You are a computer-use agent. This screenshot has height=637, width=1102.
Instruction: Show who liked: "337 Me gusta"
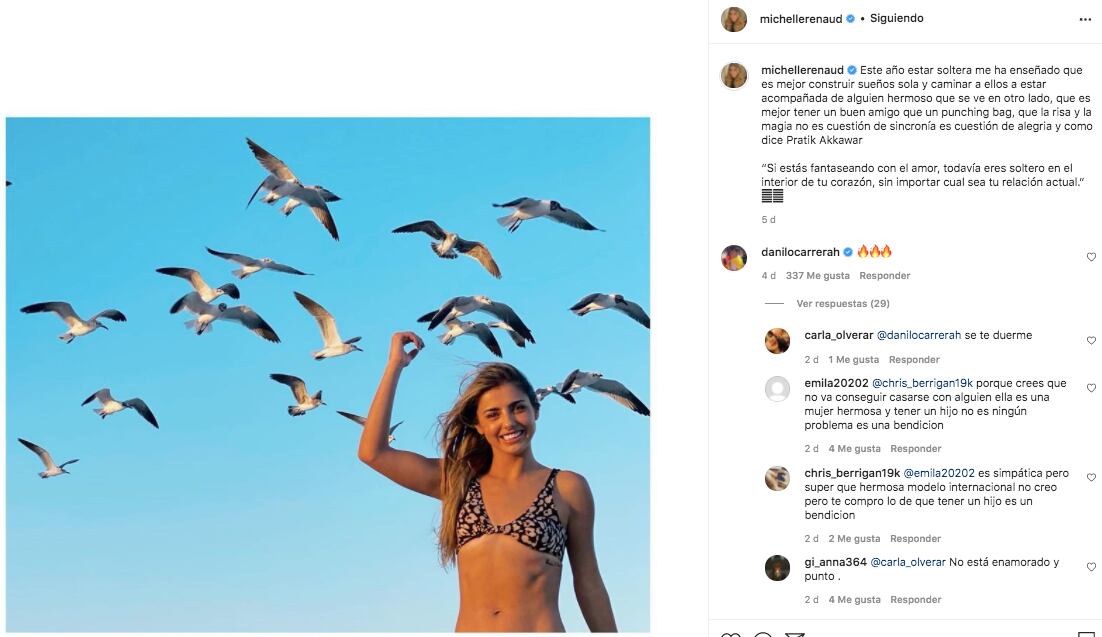tap(818, 276)
